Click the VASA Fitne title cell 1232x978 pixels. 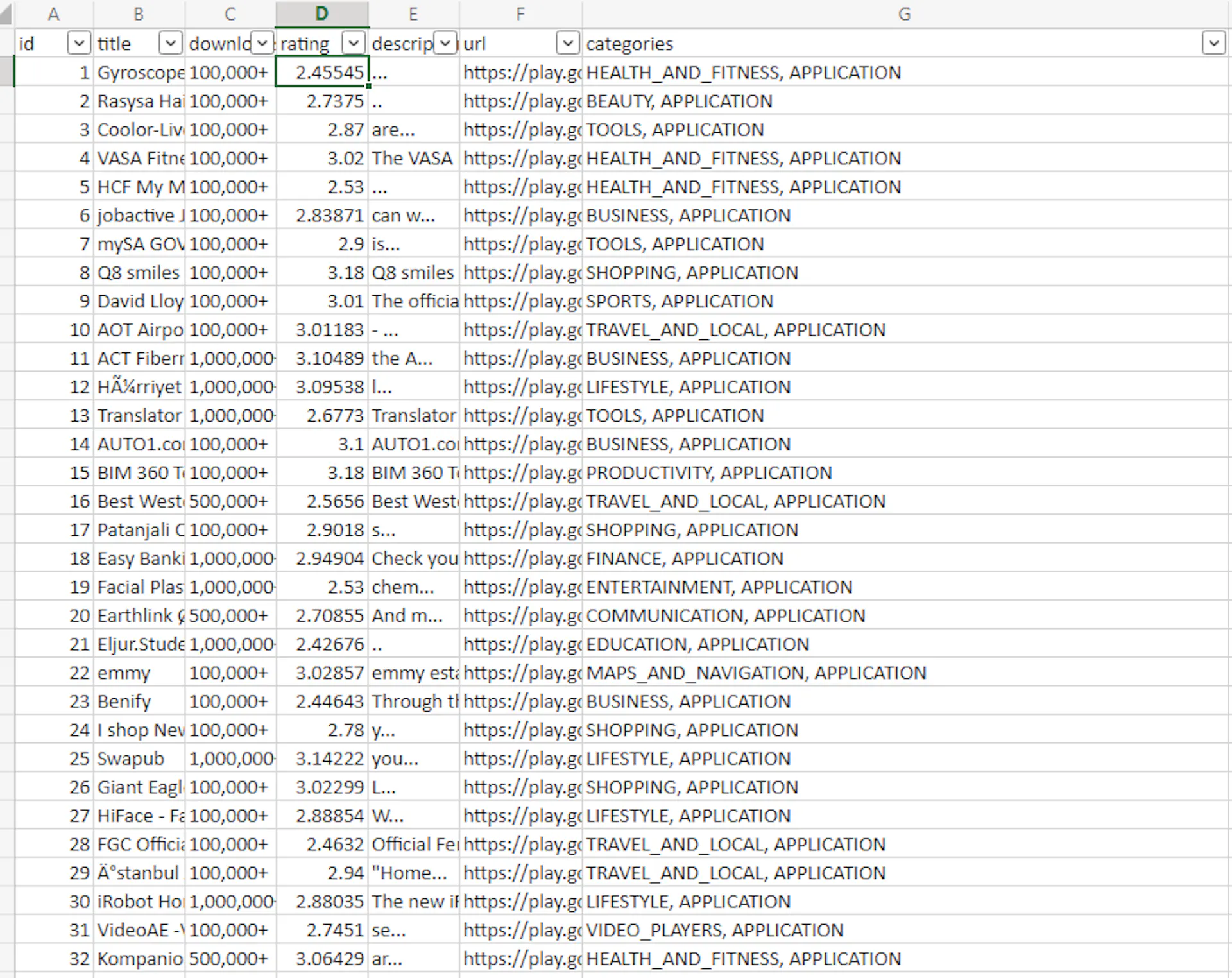pyautogui.click(x=139, y=158)
